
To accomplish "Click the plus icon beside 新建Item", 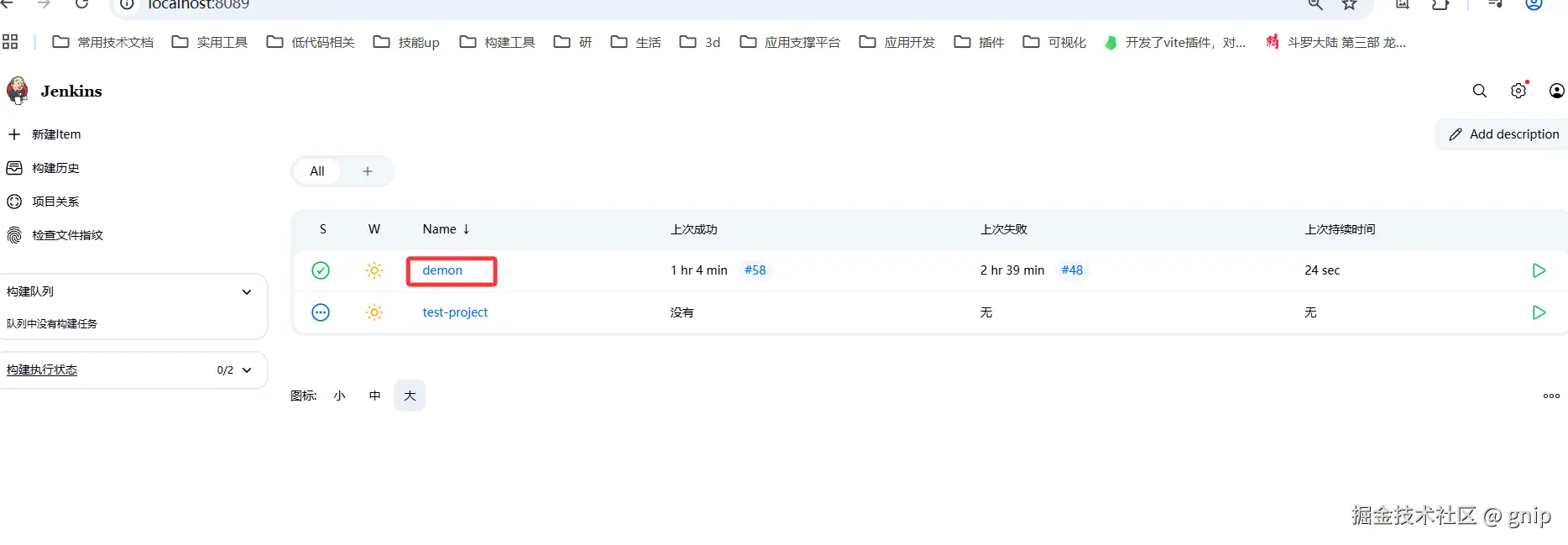I will (x=14, y=134).
